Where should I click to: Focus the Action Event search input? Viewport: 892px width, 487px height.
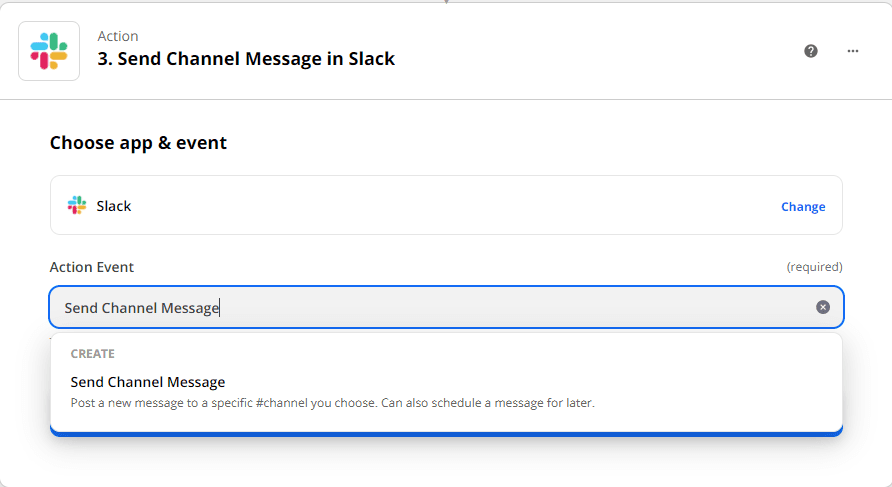[430, 308]
